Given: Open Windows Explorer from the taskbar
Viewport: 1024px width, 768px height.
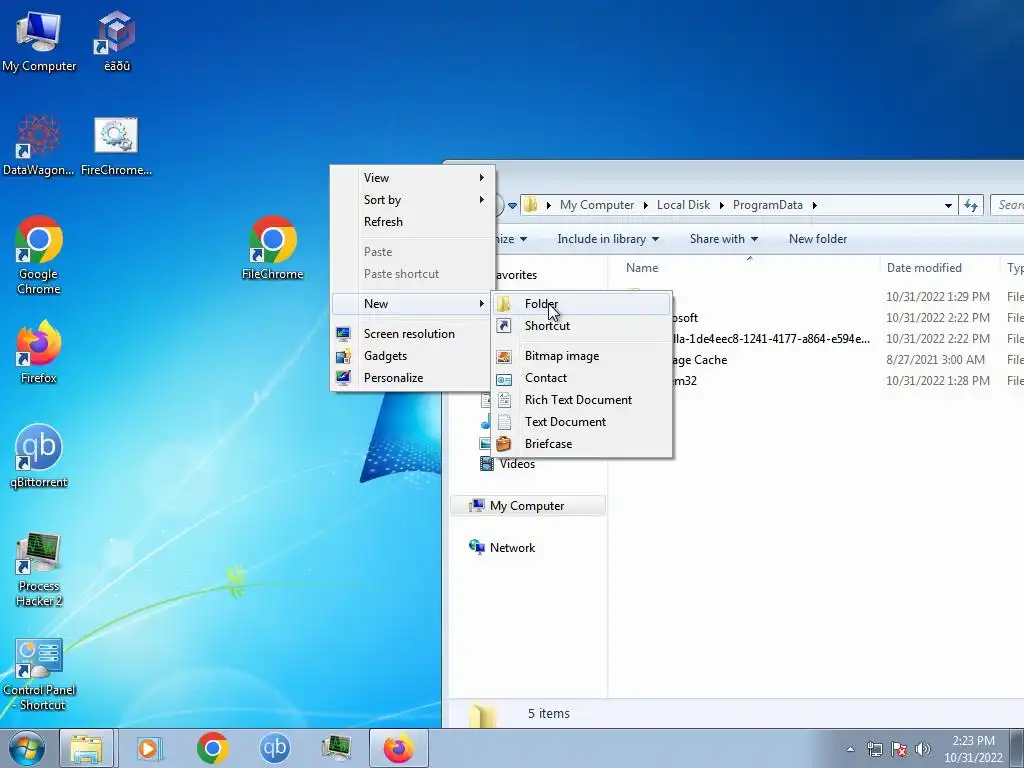Looking at the screenshot, I should point(87,748).
